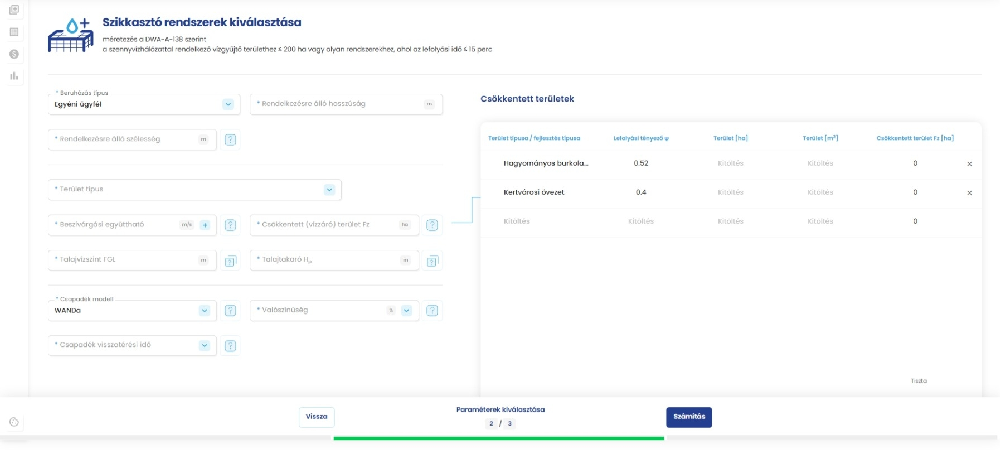Click the bottom-left cookie icon
1000x464 pixels.
14,422
